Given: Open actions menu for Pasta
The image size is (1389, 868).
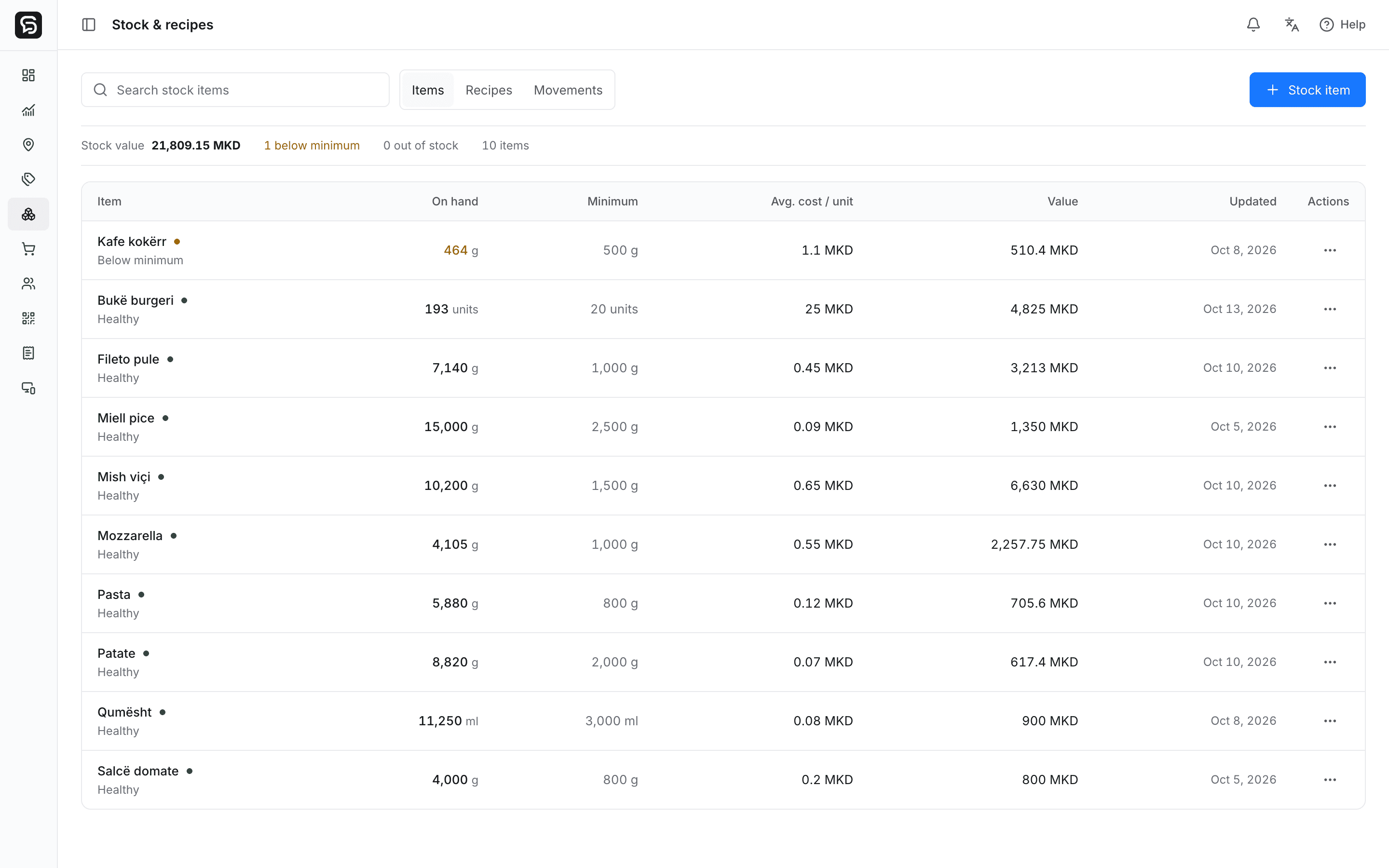Looking at the screenshot, I should tap(1330, 603).
